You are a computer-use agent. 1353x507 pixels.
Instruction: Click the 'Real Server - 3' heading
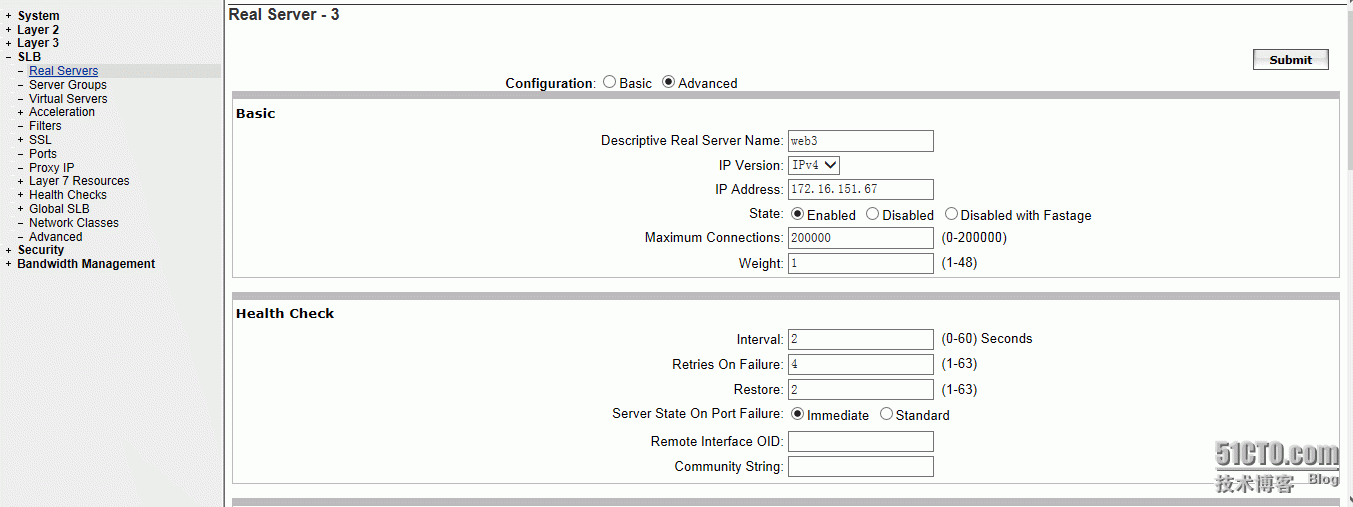click(284, 15)
